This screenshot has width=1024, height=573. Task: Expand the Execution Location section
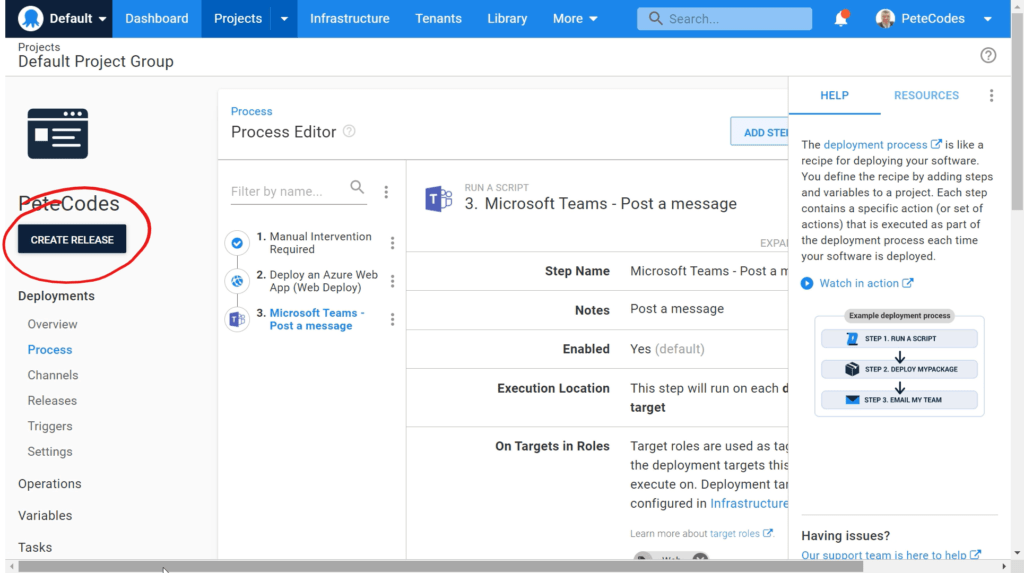(x=597, y=397)
